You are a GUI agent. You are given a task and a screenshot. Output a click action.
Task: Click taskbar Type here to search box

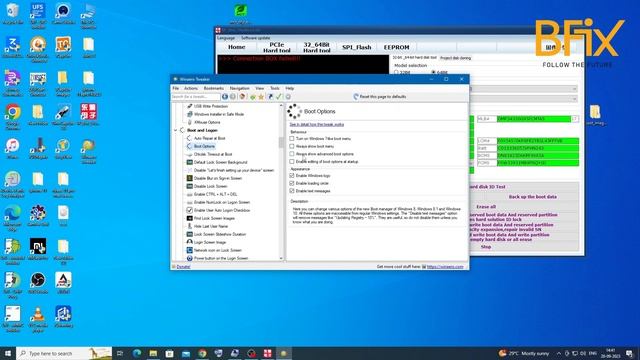click(64, 353)
